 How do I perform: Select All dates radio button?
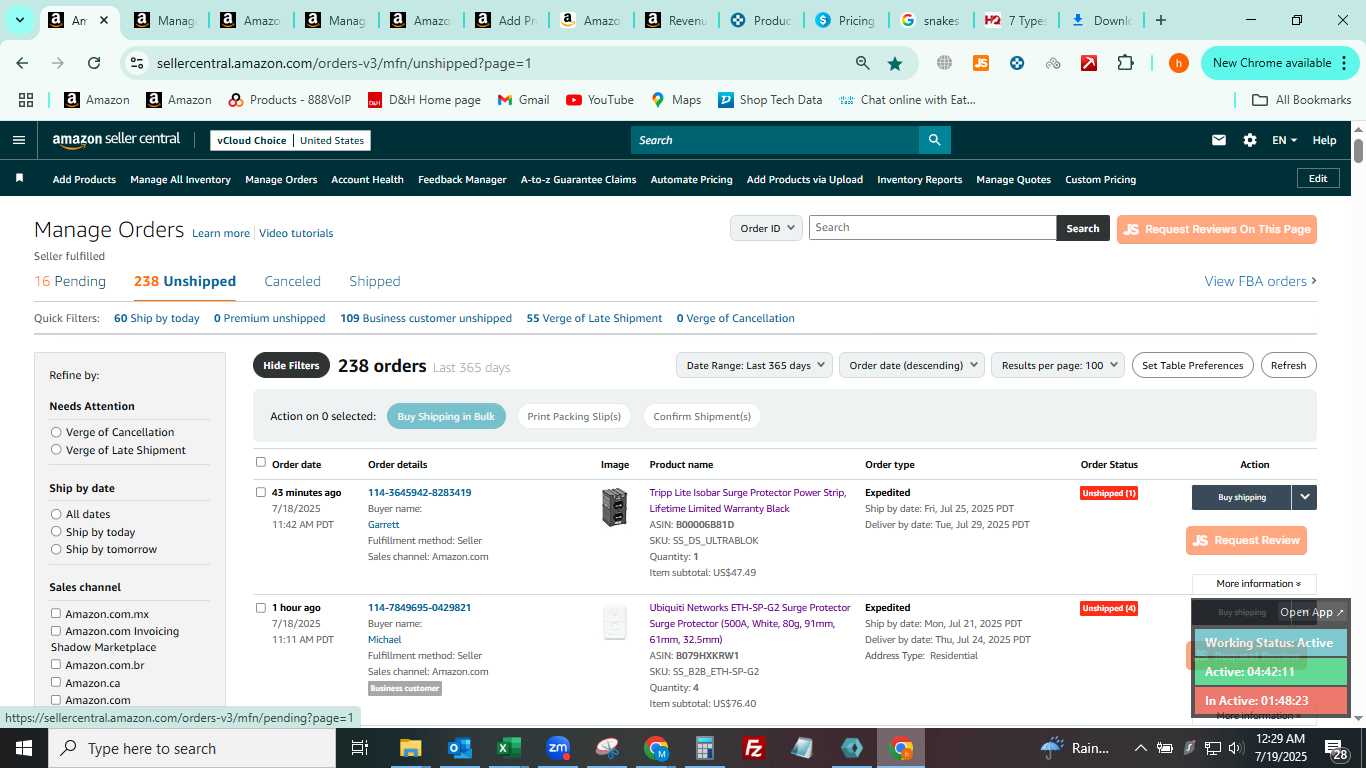[56, 514]
